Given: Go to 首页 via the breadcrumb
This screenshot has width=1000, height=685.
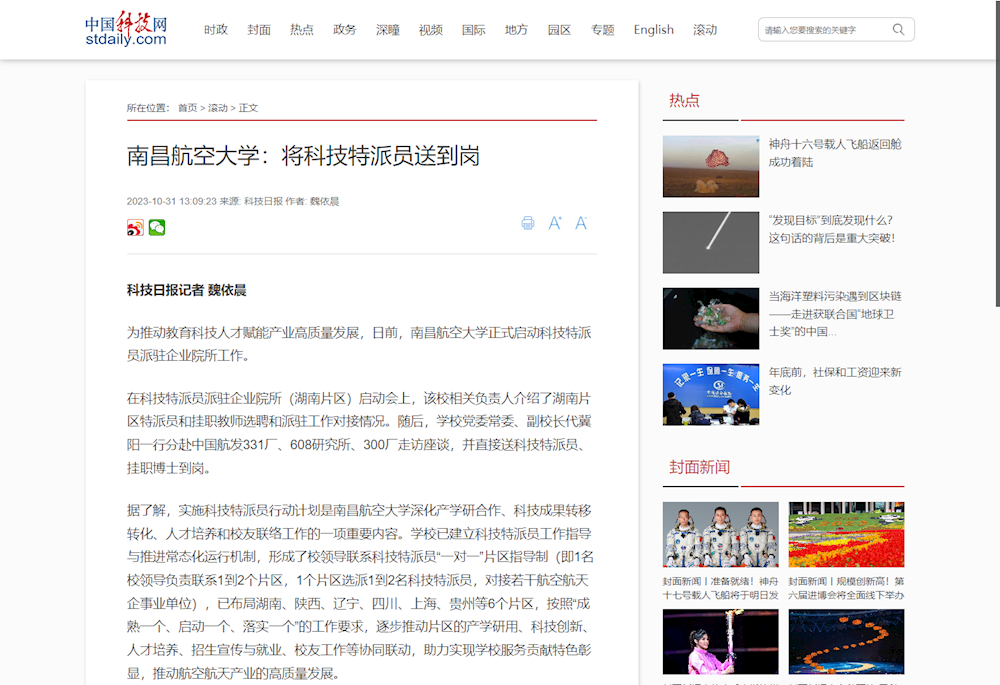Looking at the screenshot, I should [x=187, y=107].
